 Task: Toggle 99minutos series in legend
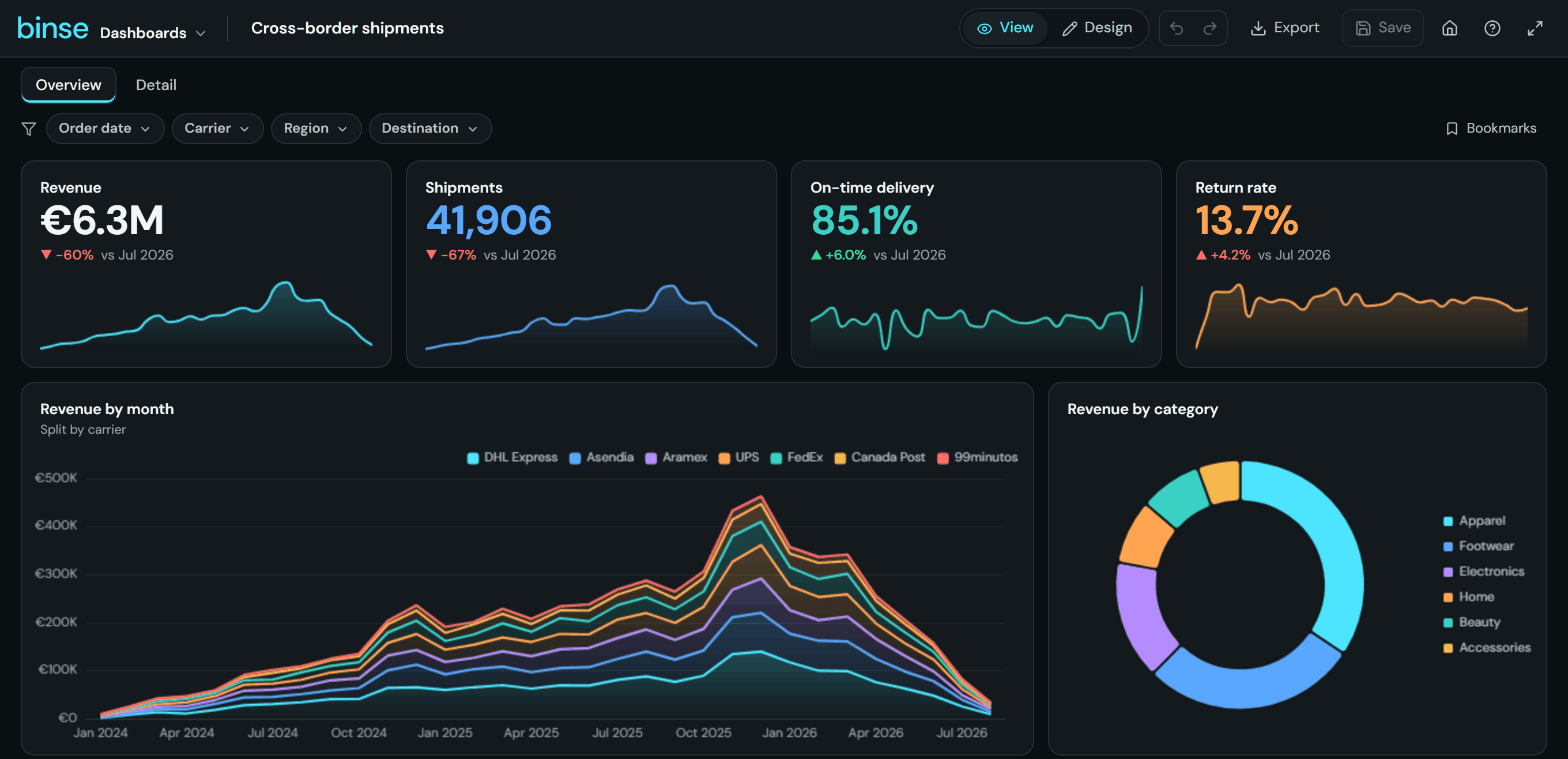coord(978,457)
